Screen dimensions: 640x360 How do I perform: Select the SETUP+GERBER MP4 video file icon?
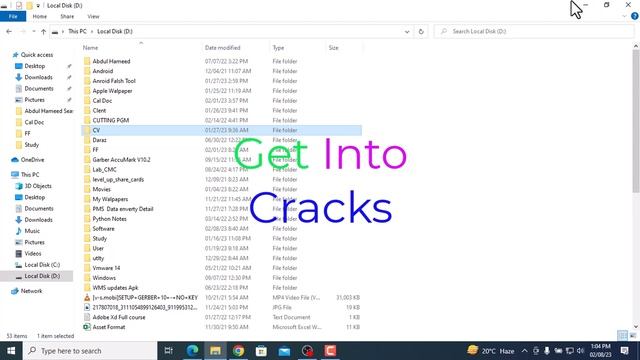(87, 298)
